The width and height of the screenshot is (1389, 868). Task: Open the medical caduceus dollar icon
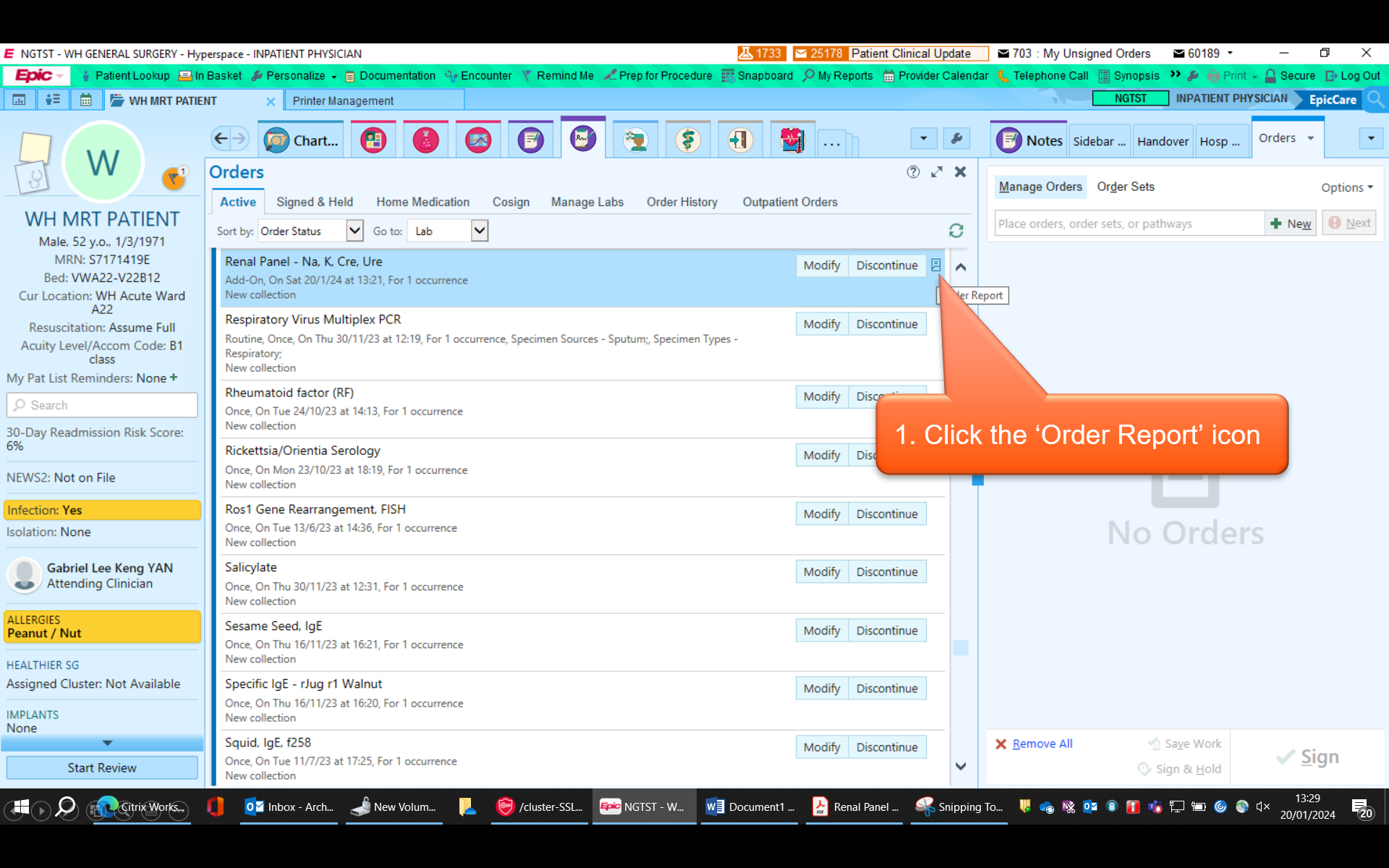[x=687, y=140]
